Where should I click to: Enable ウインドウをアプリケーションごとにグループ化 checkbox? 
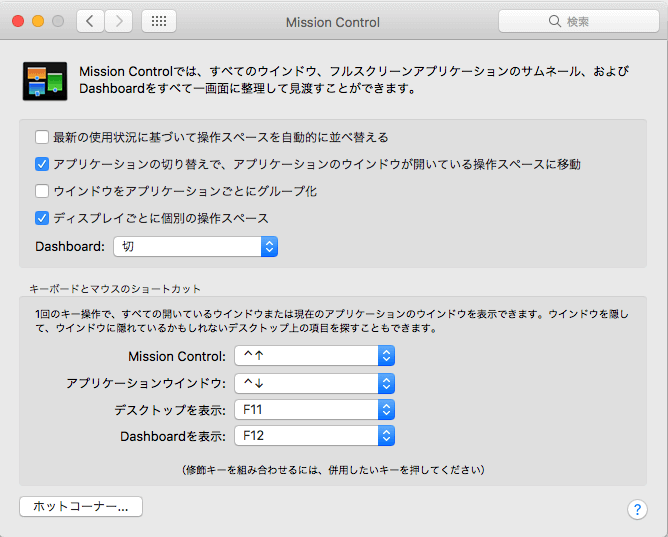pos(42,191)
